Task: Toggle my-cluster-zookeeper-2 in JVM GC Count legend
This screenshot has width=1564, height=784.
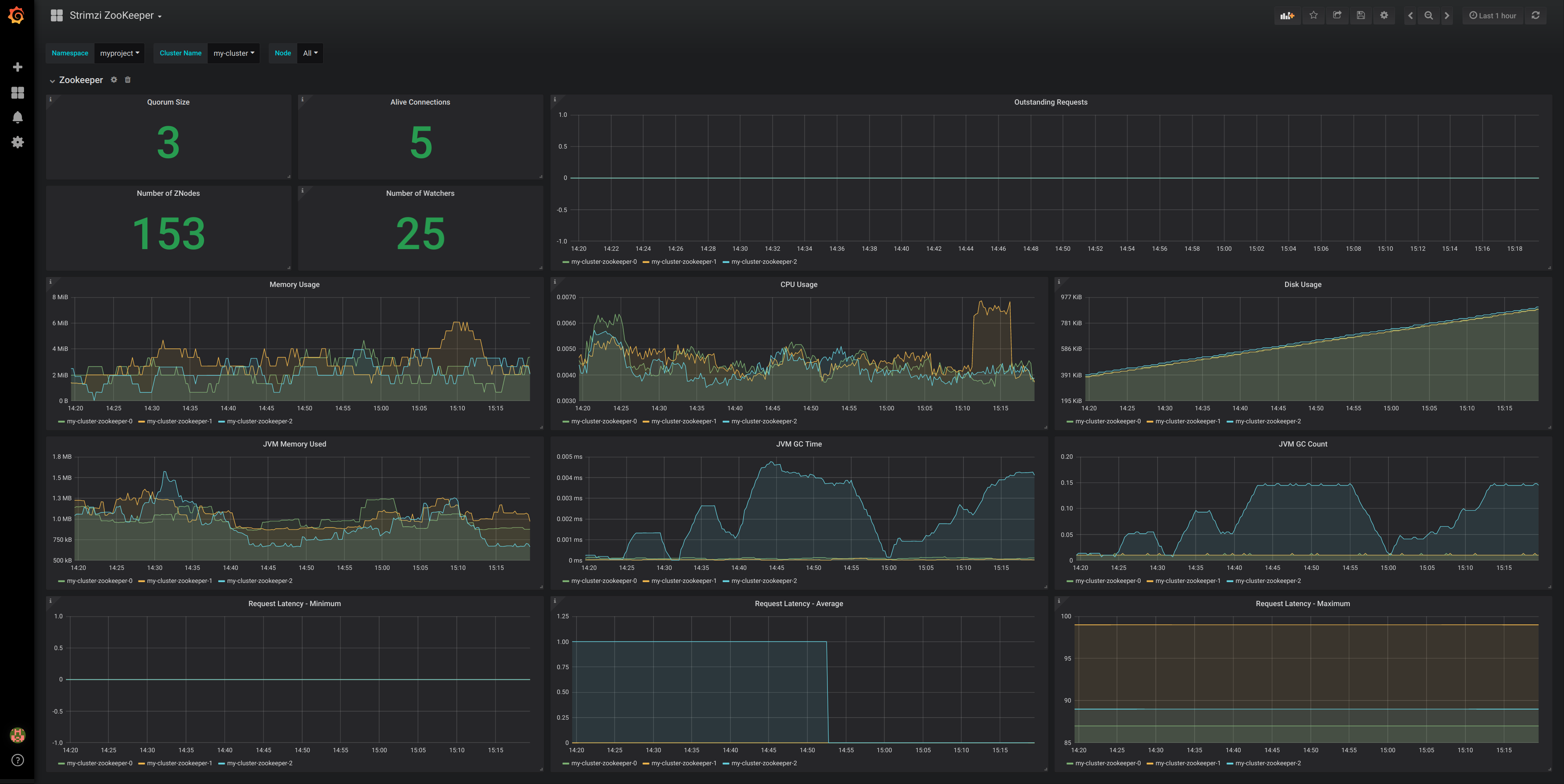Action: point(1268,581)
